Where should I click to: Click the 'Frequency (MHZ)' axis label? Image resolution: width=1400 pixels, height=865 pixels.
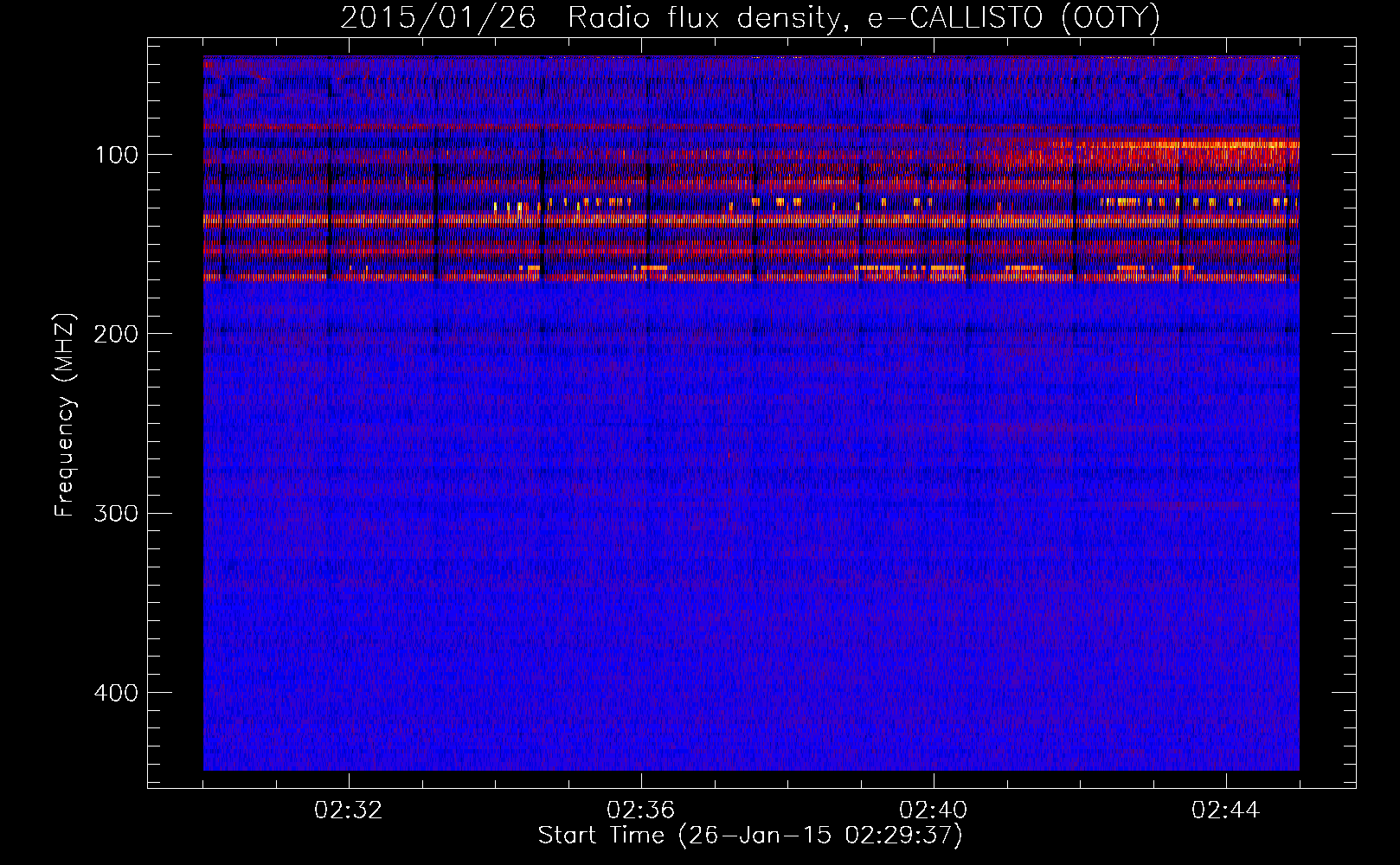(65, 415)
